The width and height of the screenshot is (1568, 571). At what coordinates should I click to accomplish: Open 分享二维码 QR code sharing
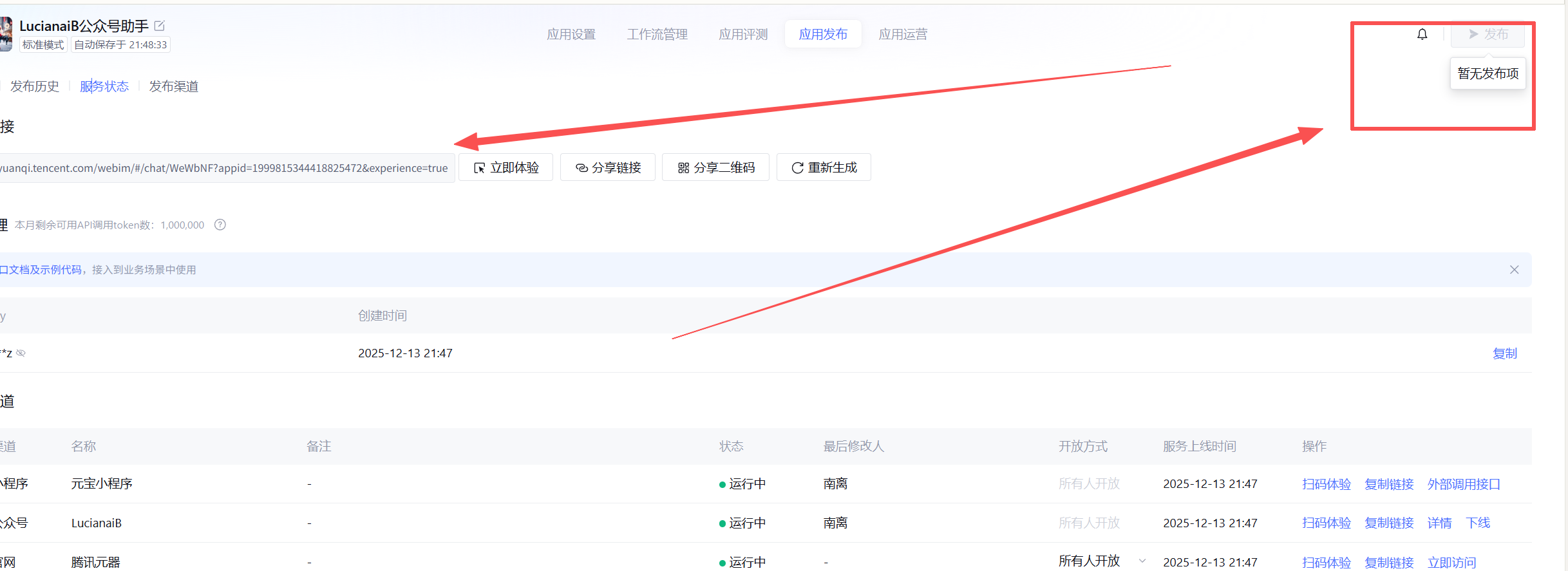[x=716, y=167]
